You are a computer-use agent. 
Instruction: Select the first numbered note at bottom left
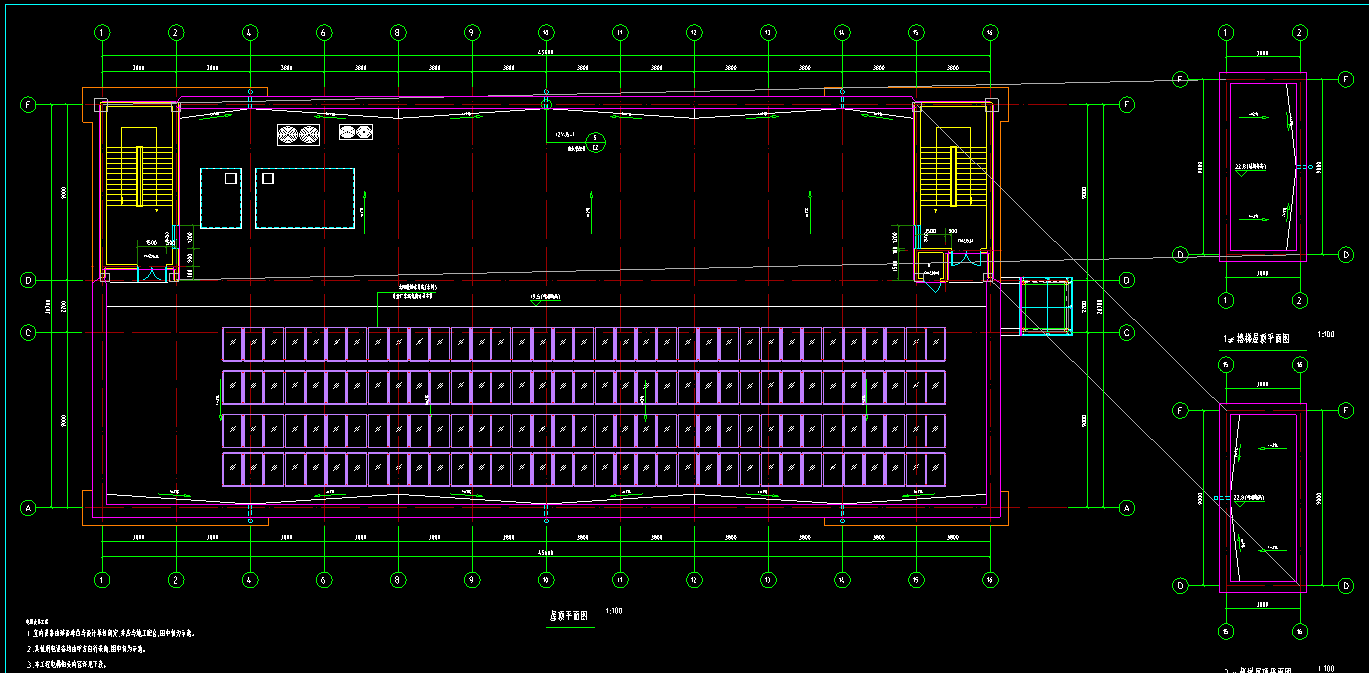[110, 634]
